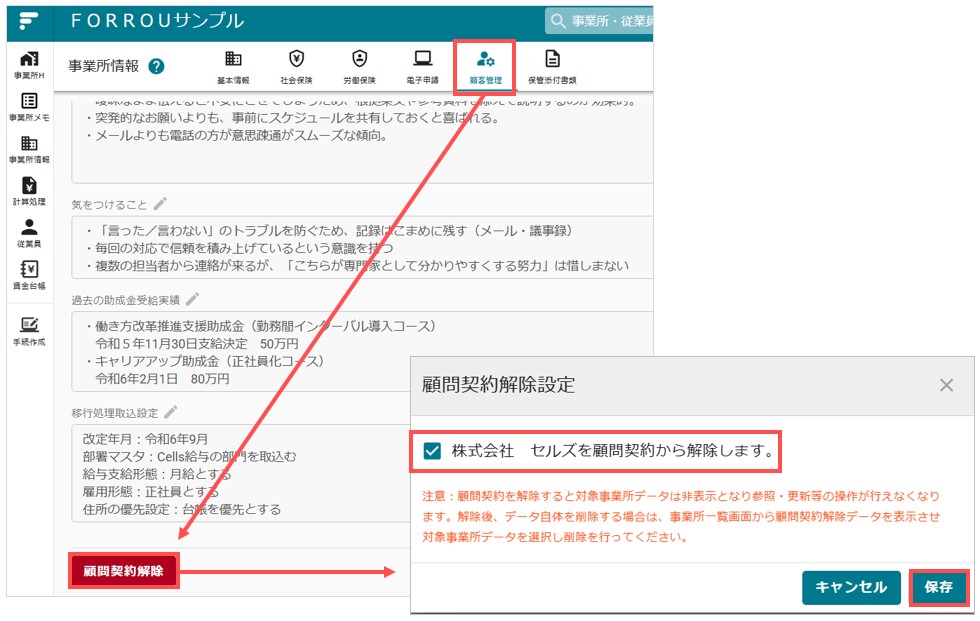Open 事業所メモ in the sidebar
This screenshot has width=980, height=621.
[29, 107]
